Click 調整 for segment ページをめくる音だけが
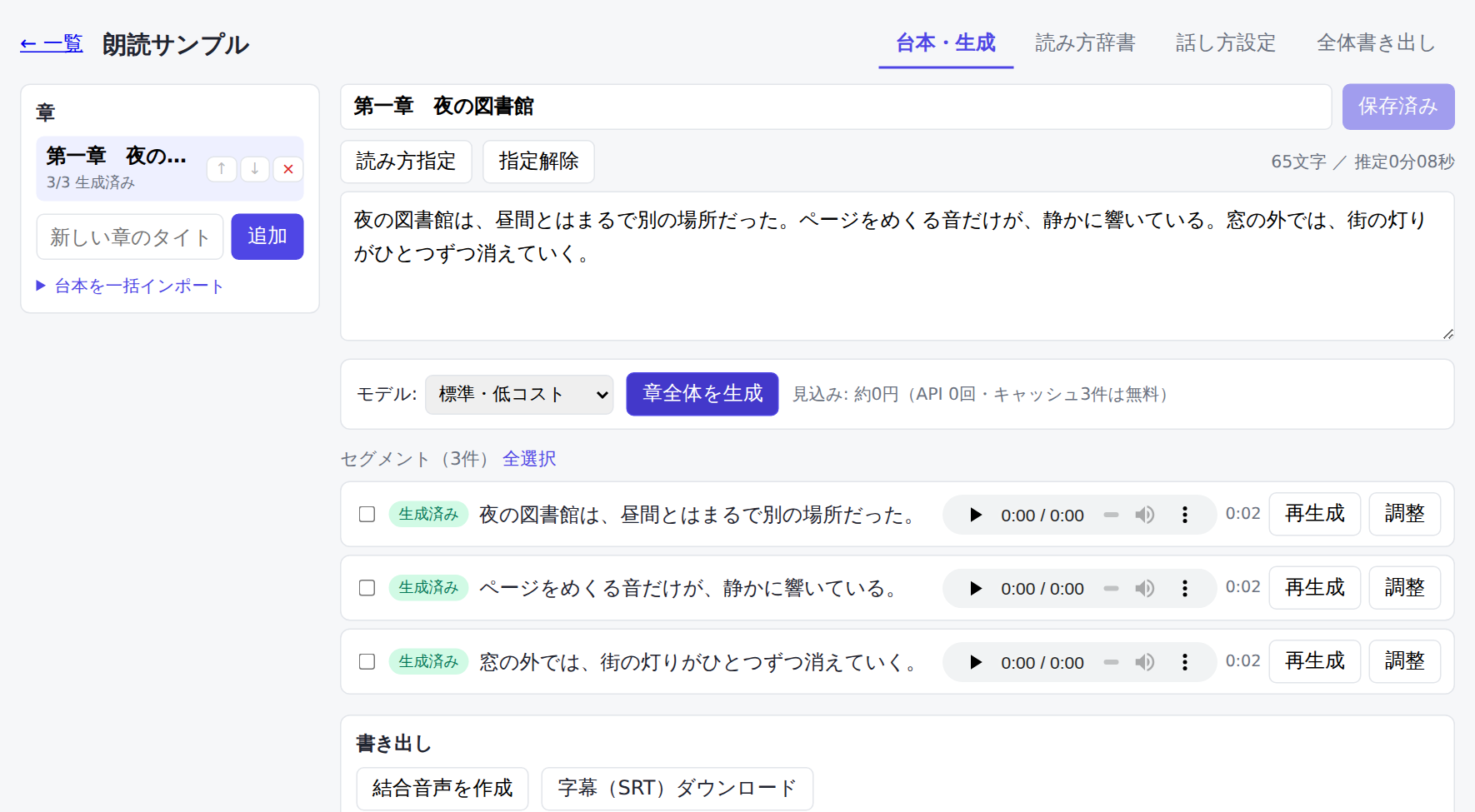 pos(1405,588)
